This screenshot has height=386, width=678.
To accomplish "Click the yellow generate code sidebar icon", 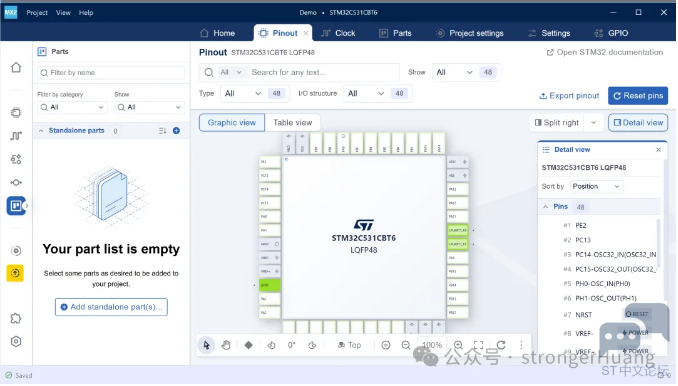I will pyautogui.click(x=15, y=274).
